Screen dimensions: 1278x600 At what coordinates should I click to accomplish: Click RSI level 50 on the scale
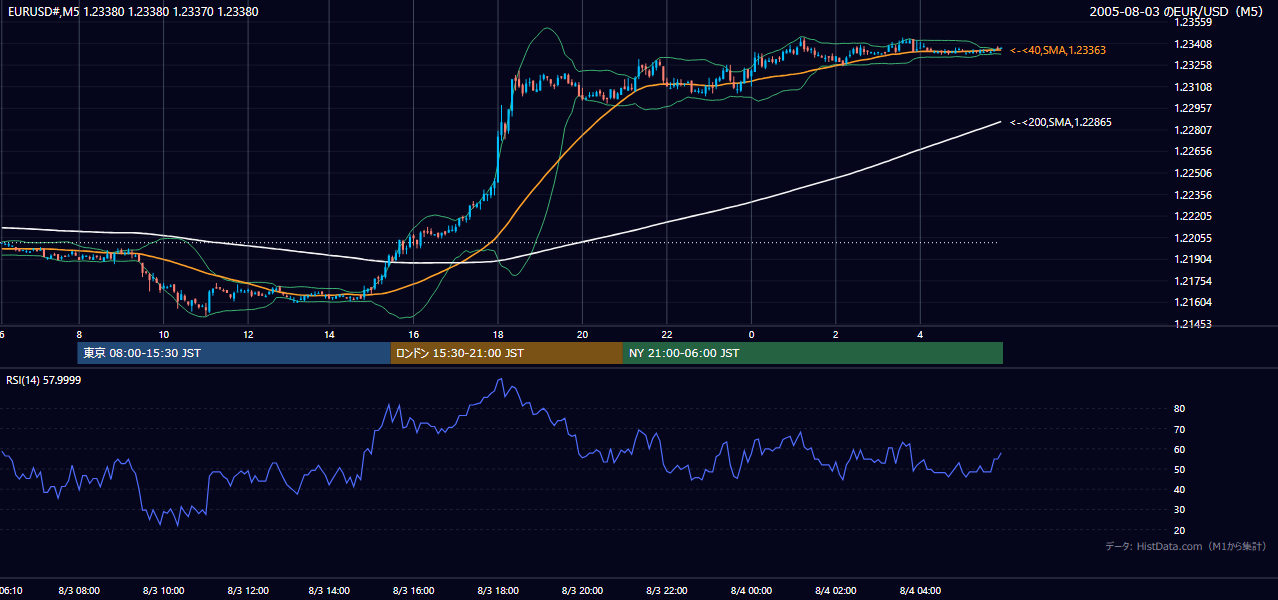pos(1180,469)
